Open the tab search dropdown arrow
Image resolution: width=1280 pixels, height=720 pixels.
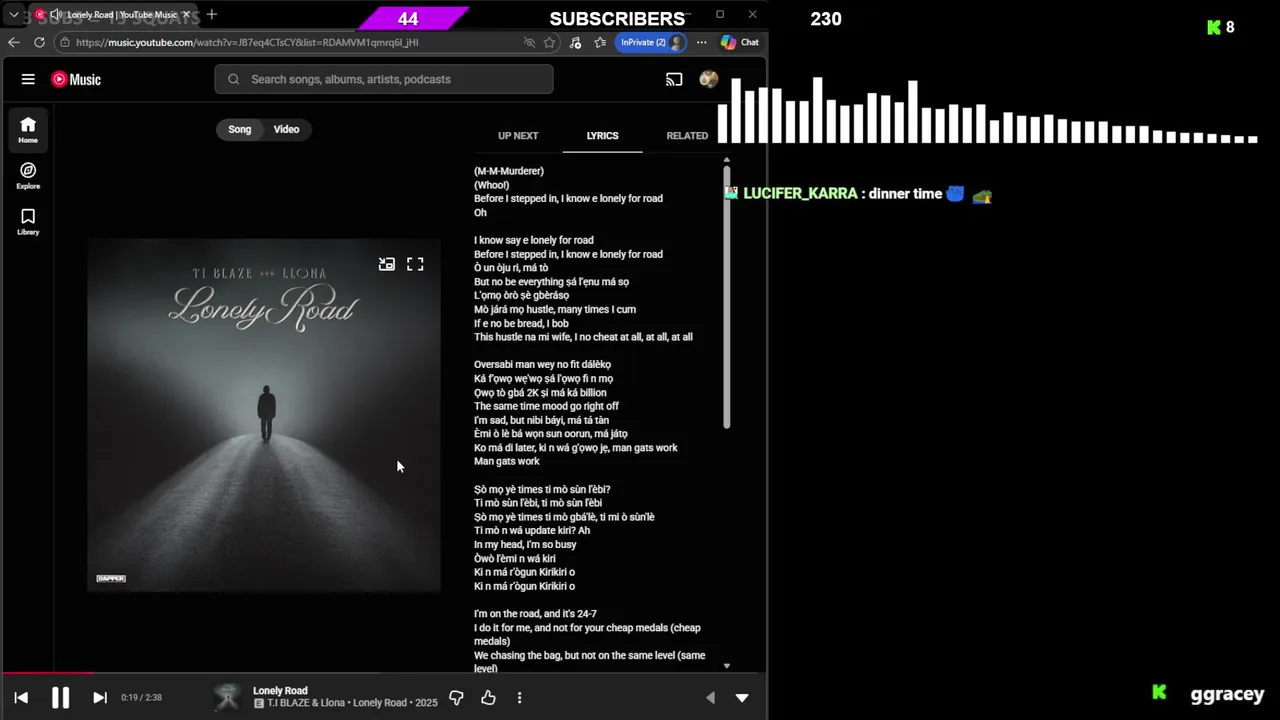(x=14, y=15)
